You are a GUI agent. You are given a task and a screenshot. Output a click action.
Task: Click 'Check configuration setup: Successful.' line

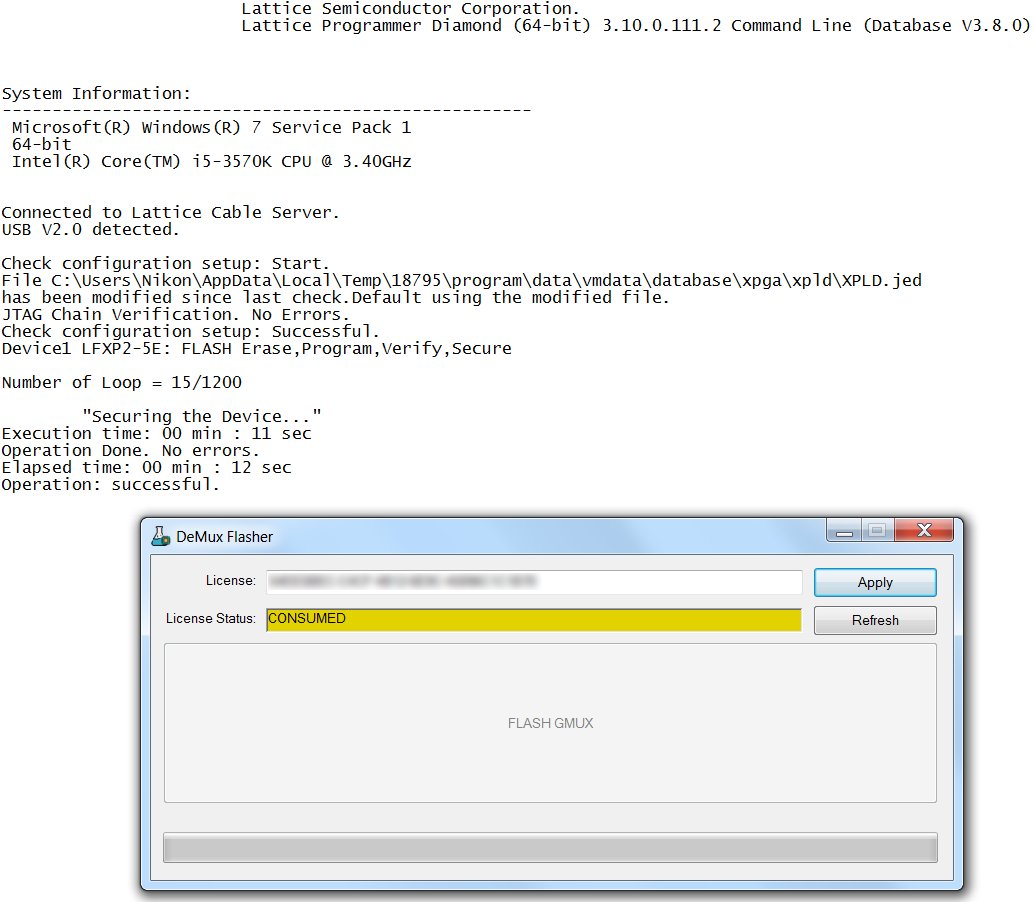point(191,332)
